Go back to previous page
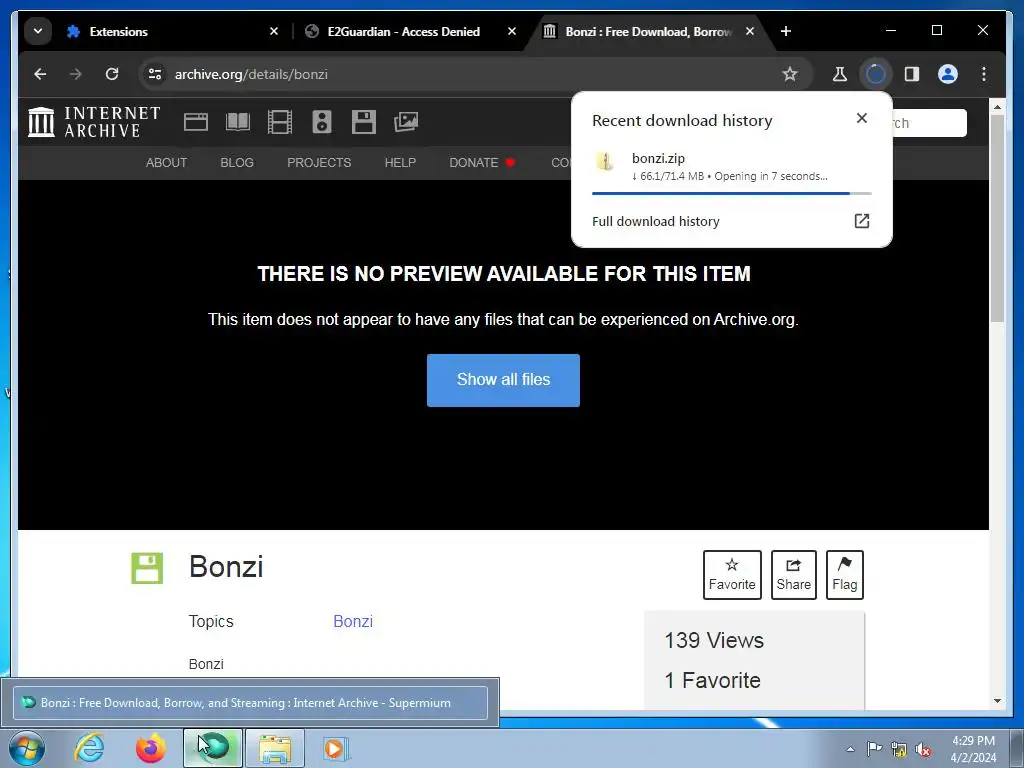Viewport: 1024px width, 768px height. [x=40, y=74]
